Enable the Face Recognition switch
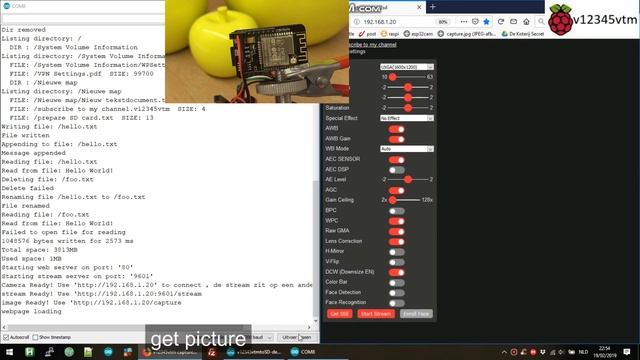The image size is (640, 360). point(396,303)
